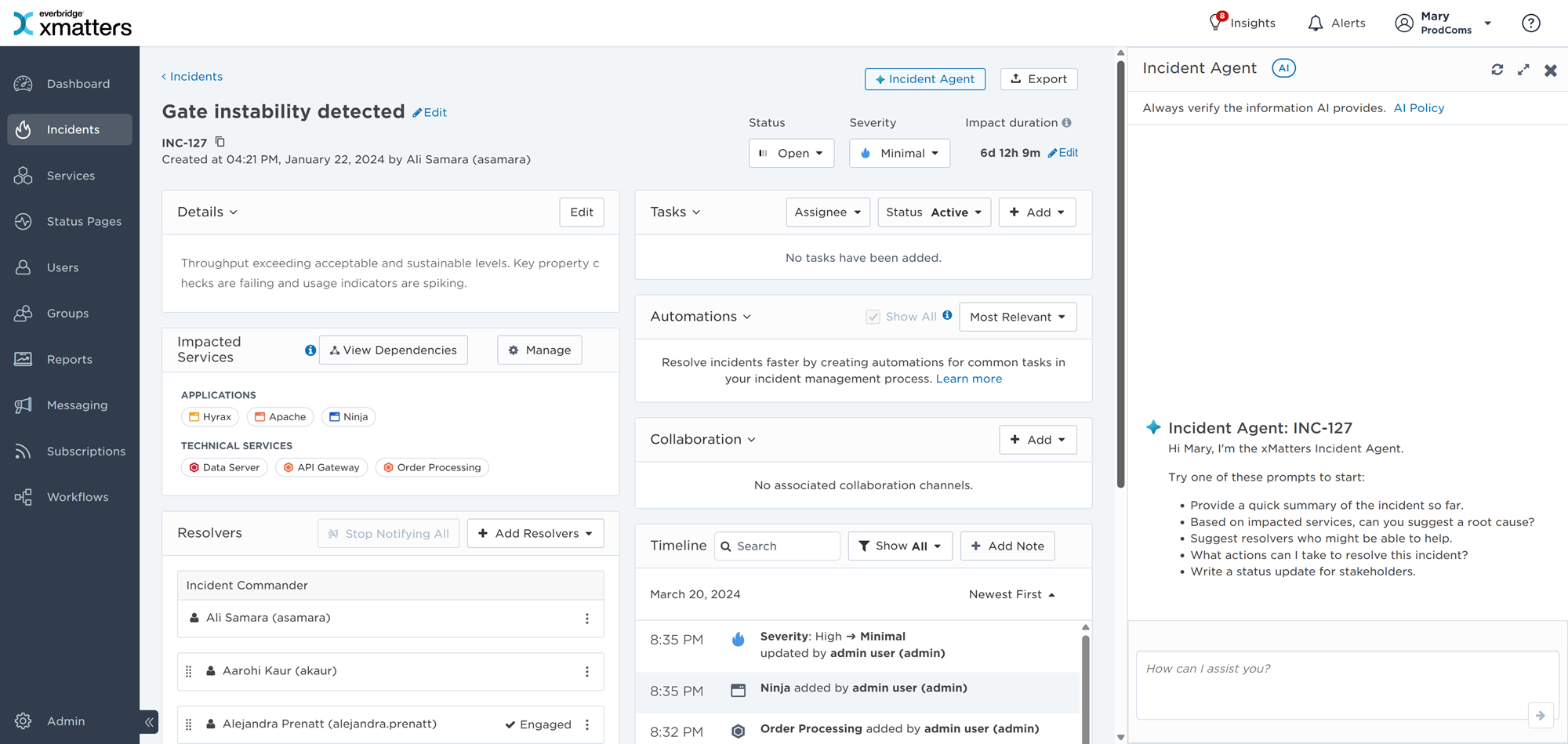Toggle the Show All automations checkbox
The width and height of the screenshot is (1568, 744).
(873, 317)
